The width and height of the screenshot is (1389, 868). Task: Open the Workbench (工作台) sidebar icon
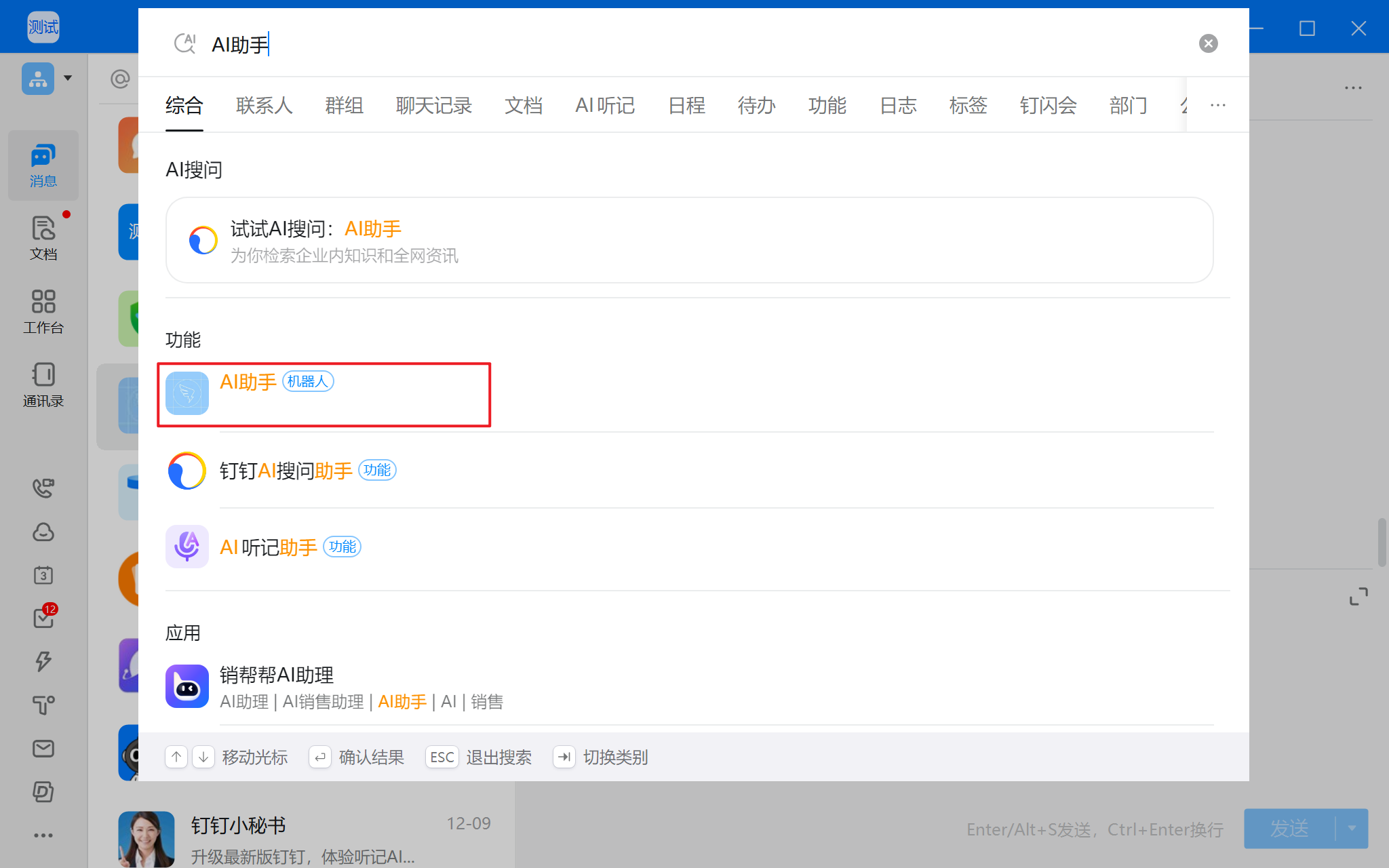[x=43, y=311]
